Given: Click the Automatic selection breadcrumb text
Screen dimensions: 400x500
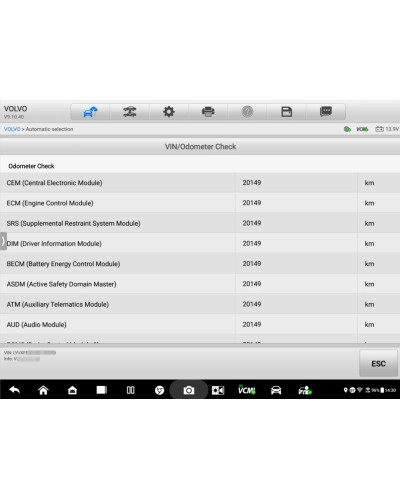Looking at the screenshot, I should [x=49, y=129].
